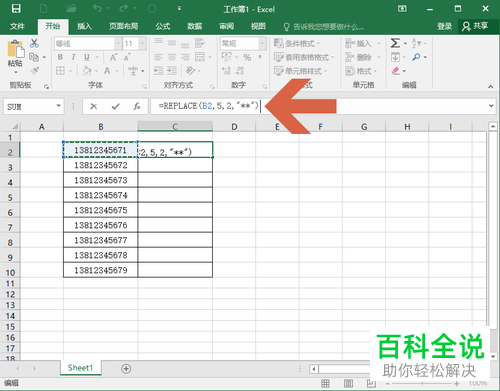Open the font size dropdown showing 11
Screen dimensions: 500x391
pos(142,43)
